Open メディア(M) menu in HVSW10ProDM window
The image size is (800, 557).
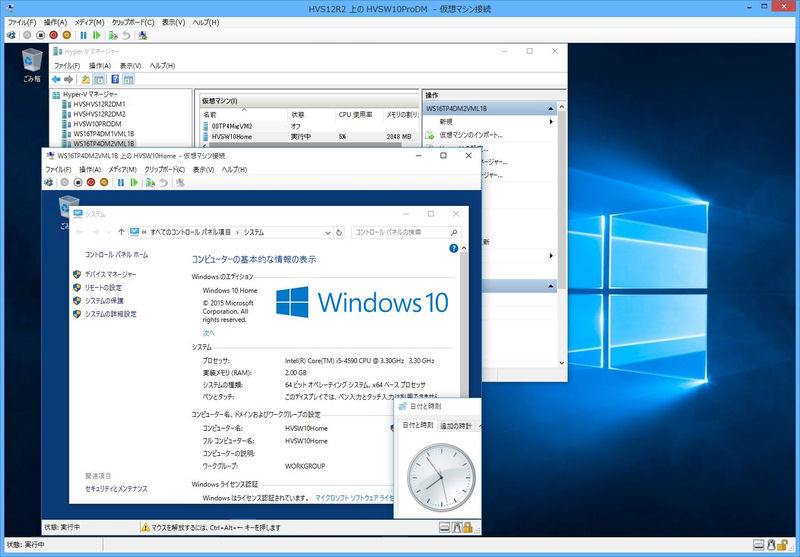click(89, 22)
